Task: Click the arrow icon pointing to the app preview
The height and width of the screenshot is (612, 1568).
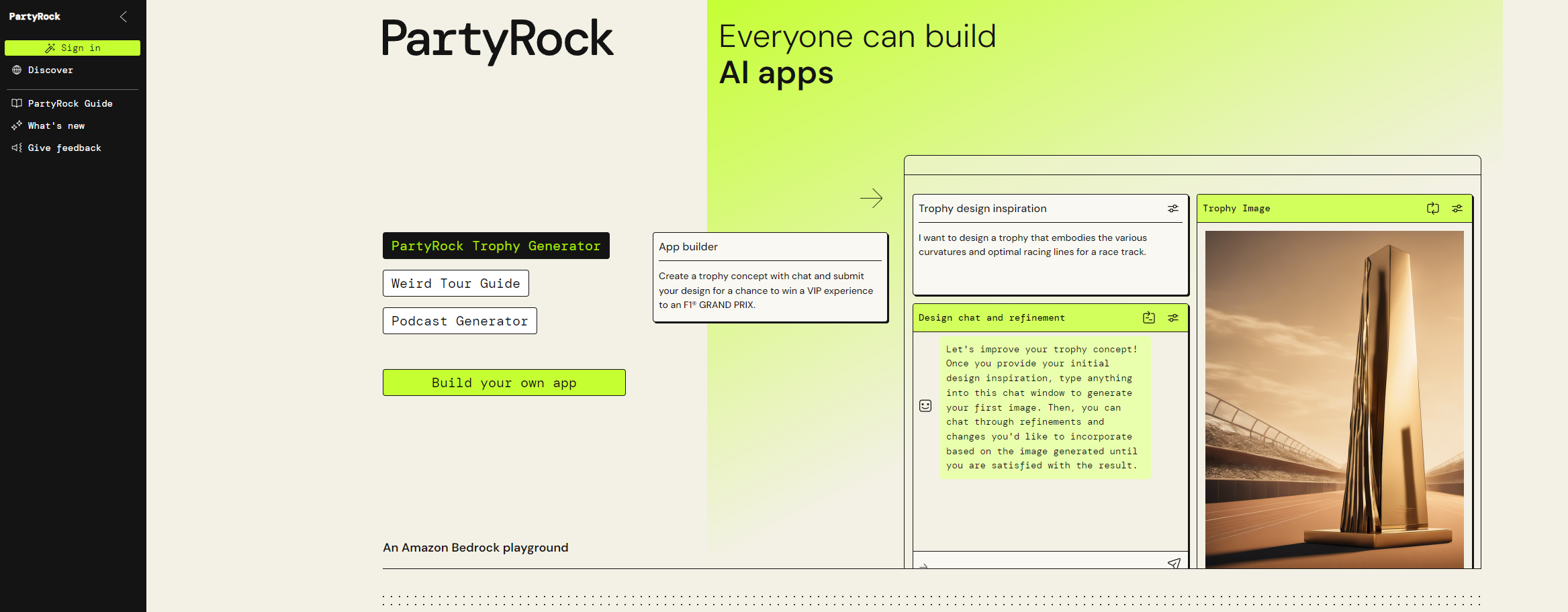Action: click(872, 198)
